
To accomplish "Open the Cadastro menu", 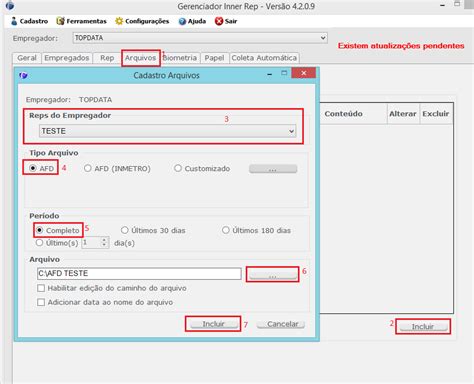I will point(29,21).
